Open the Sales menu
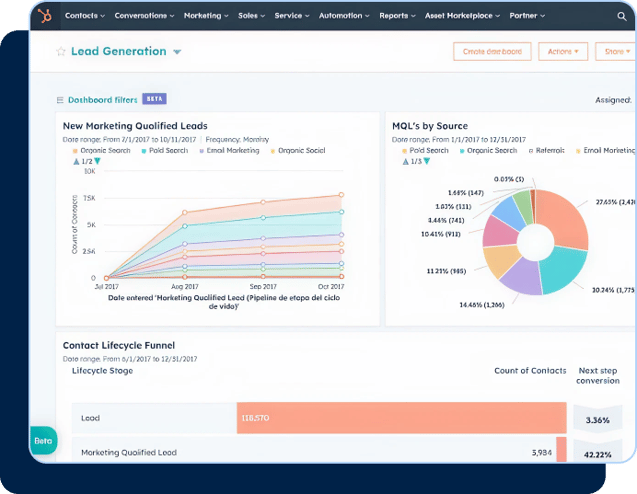 click(251, 16)
